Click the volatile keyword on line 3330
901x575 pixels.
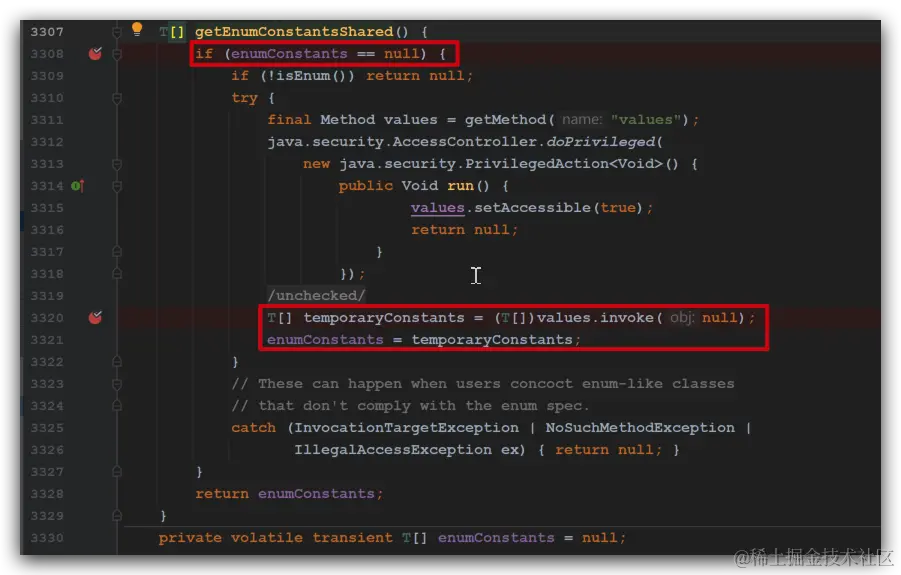pos(267,538)
